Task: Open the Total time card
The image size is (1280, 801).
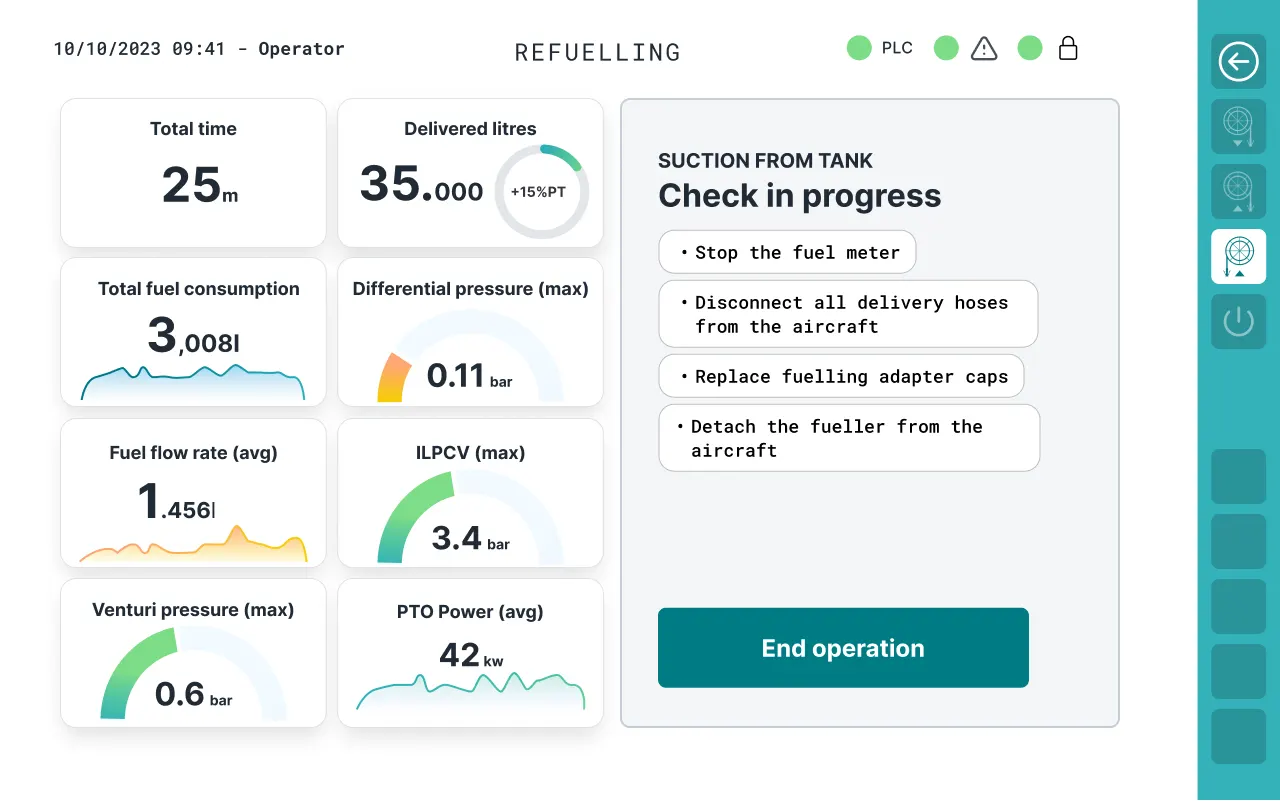Action: [193, 172]
